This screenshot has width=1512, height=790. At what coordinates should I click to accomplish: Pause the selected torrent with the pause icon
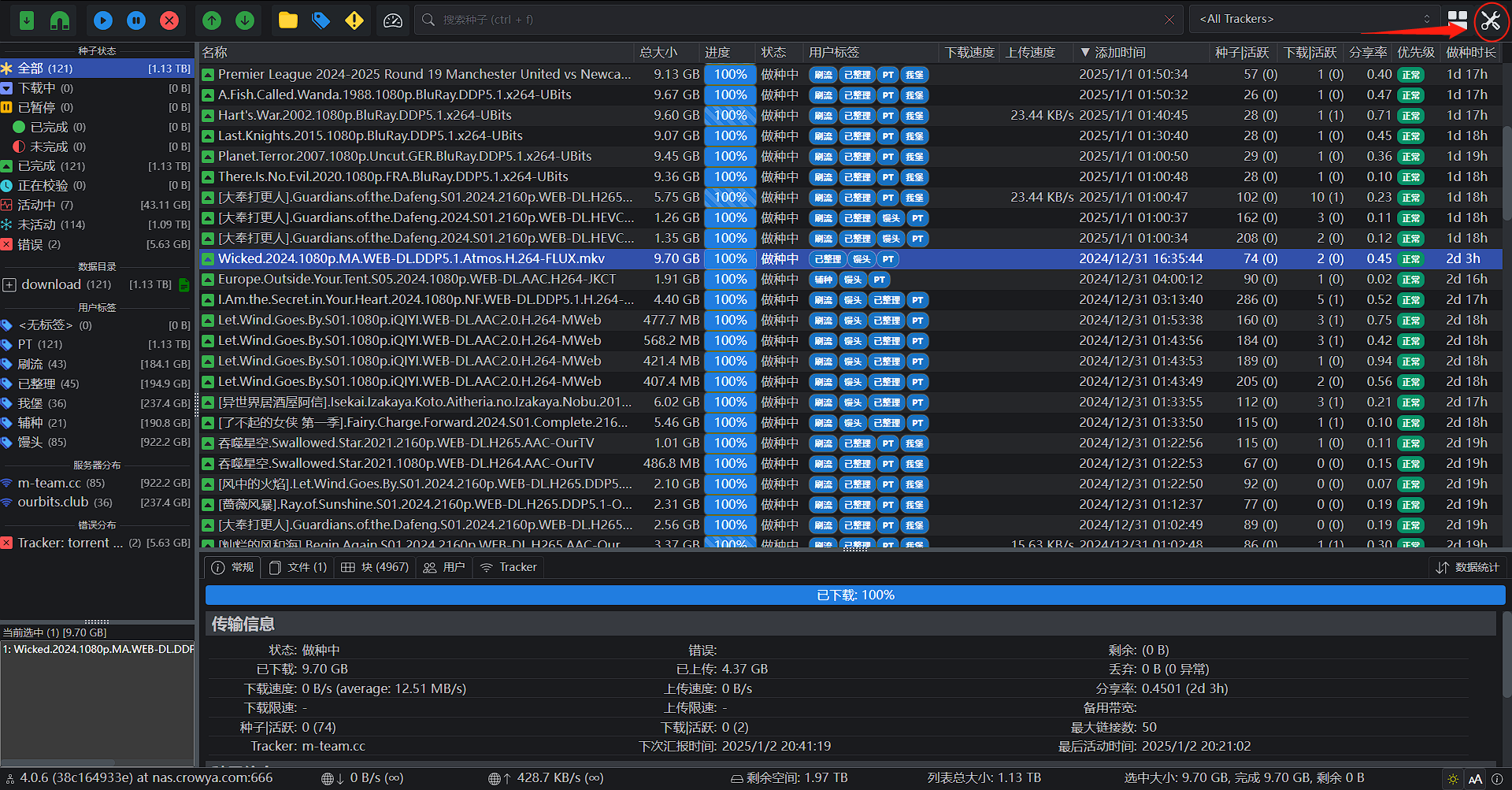[x=136, y=20]
